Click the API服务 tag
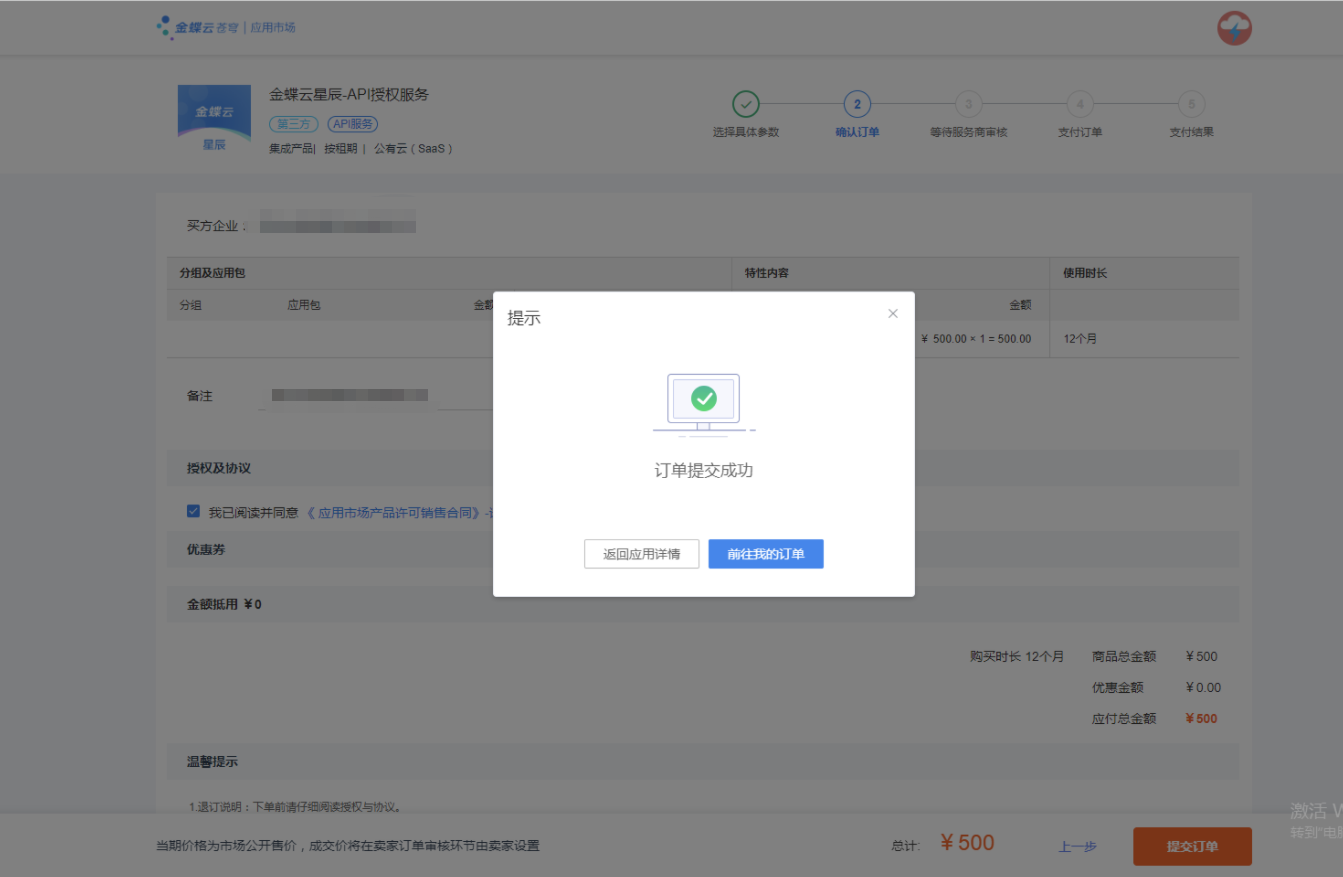The height and width of the screenshot is (877, 1343). coord(352,124)
